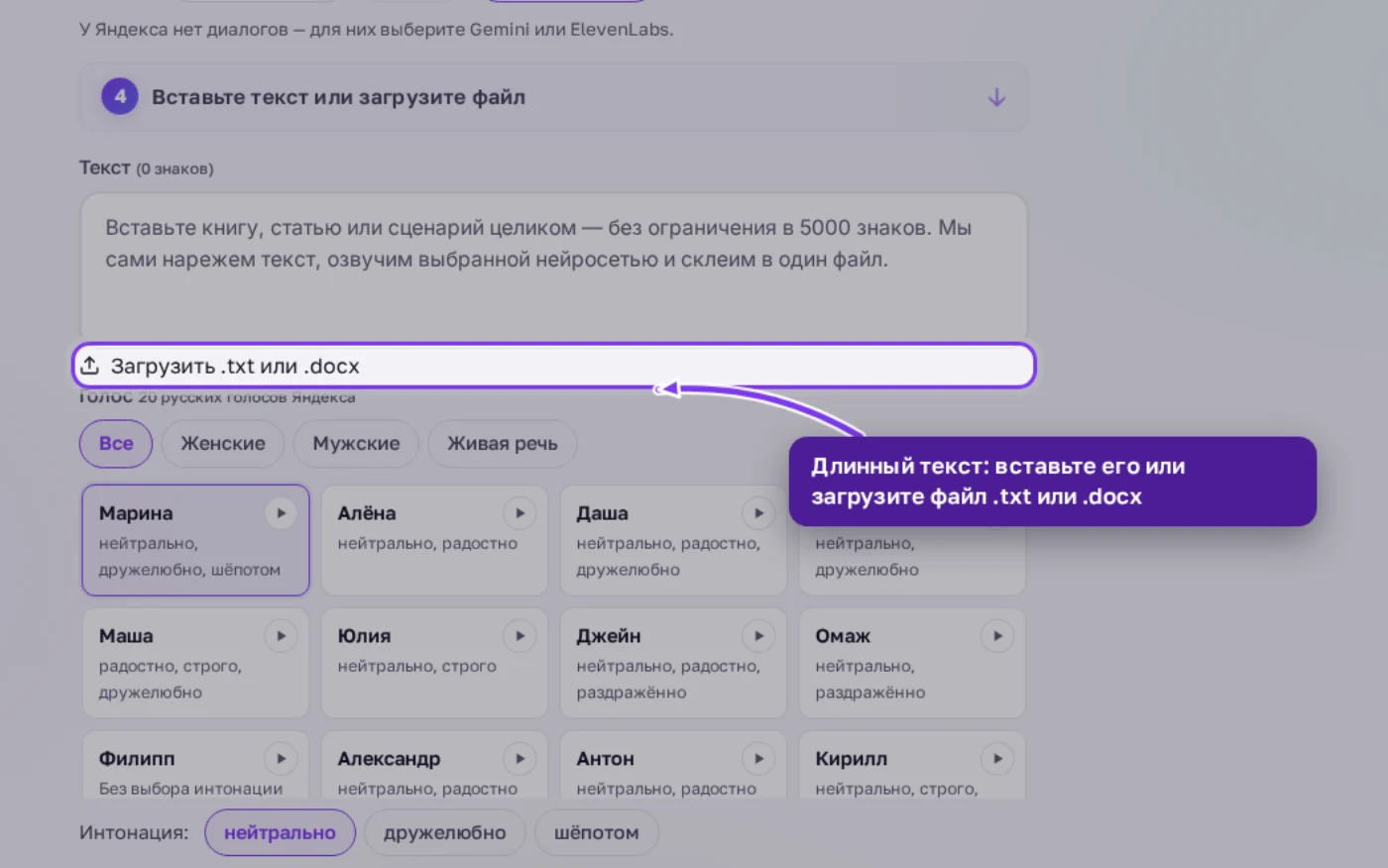
Task: Choose the Кирилл voice card by name
Action: pyautogui.click(x=852, y=759)
